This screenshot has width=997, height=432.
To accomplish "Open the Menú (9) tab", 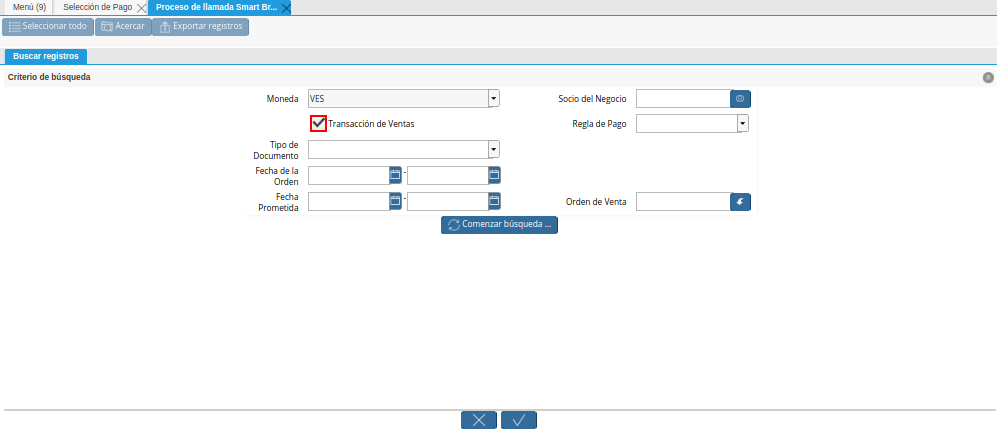I will point(29,8).
